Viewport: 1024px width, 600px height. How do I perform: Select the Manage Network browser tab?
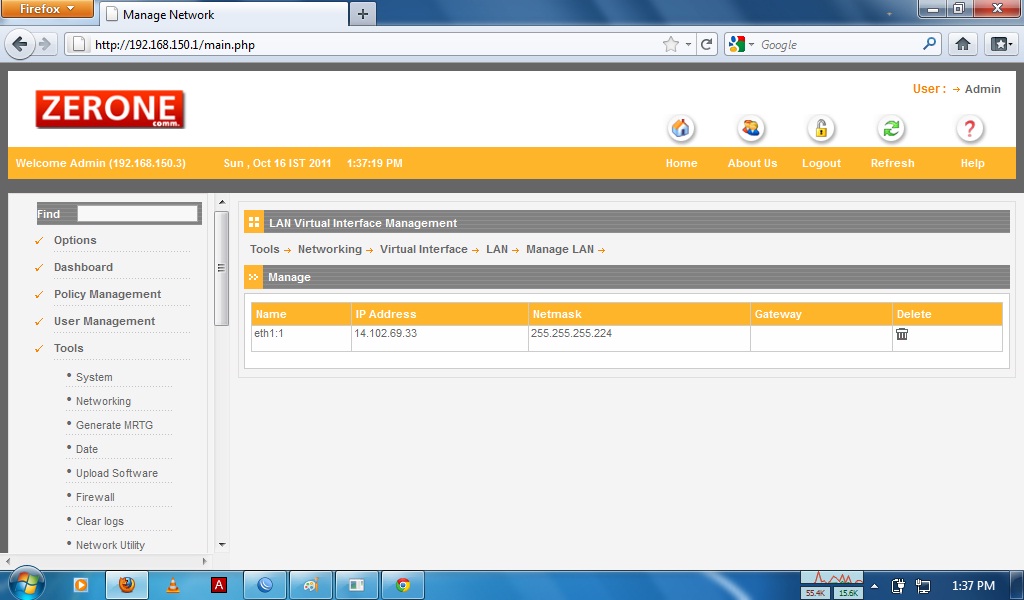point(224,14)
